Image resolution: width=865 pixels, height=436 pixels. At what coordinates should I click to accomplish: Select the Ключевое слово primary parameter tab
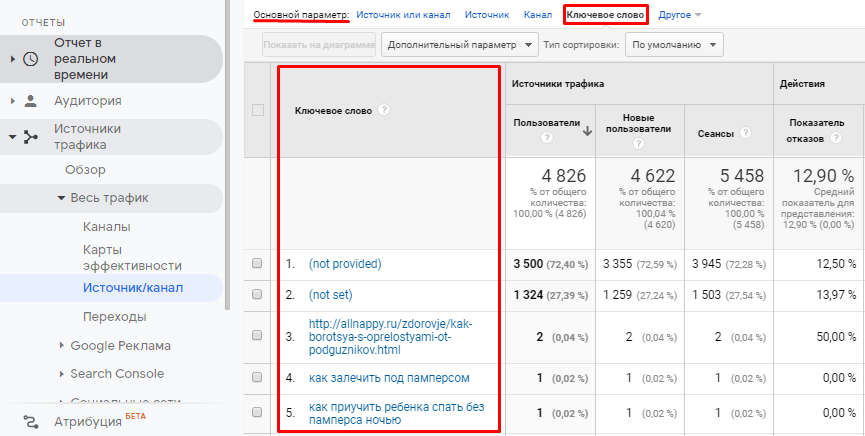(x=605, y=15)
